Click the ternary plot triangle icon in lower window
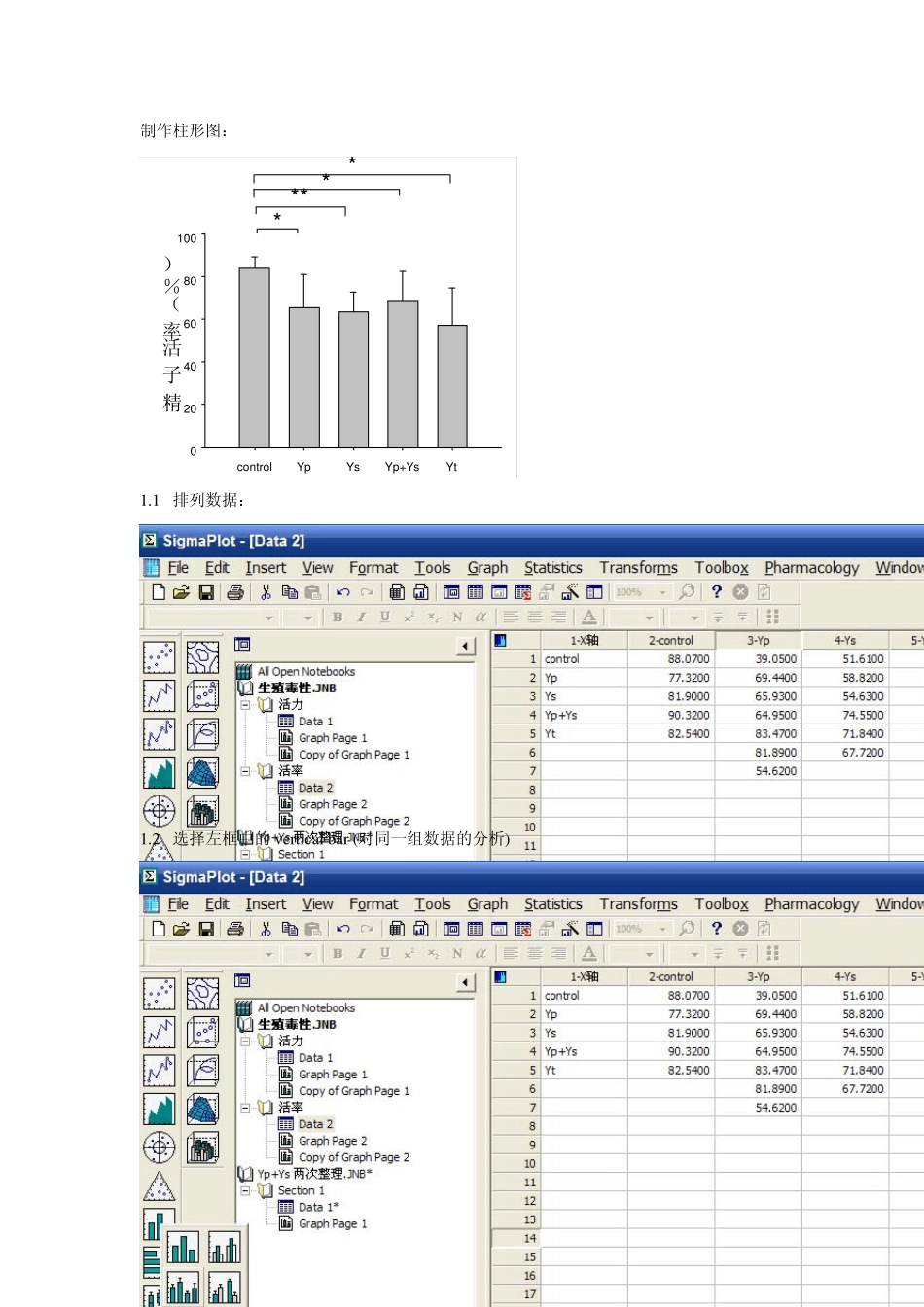 click(x=159, y=1186)
